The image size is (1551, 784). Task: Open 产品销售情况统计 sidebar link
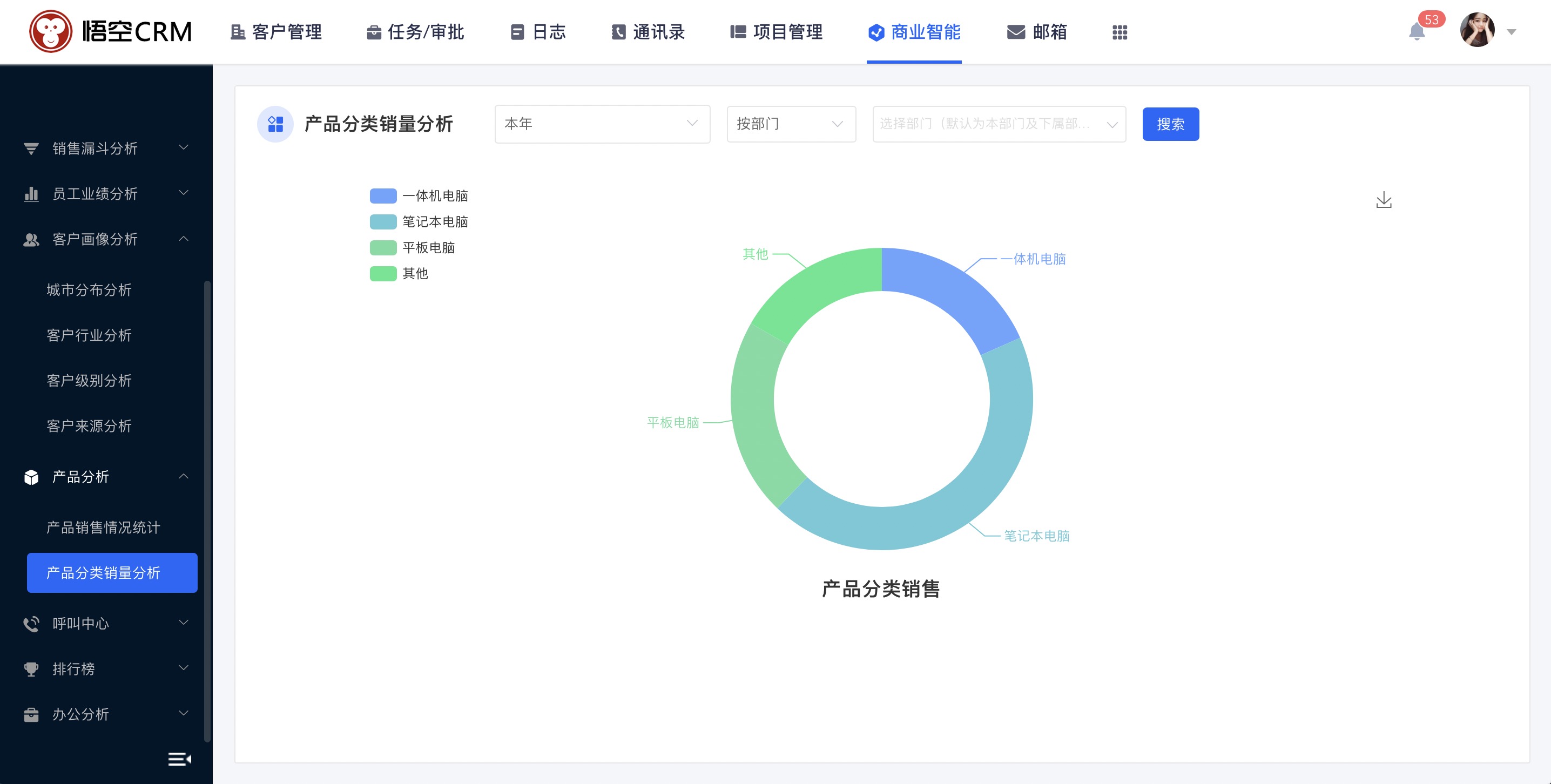click(104, 528)
